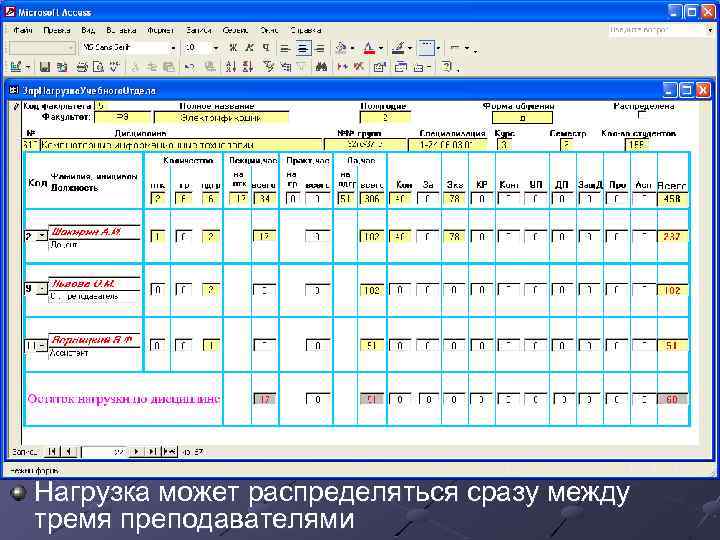This screenshot has width=720, height=540.
Task: Toggle the Распределена checkbox
Action: [642, 115]
